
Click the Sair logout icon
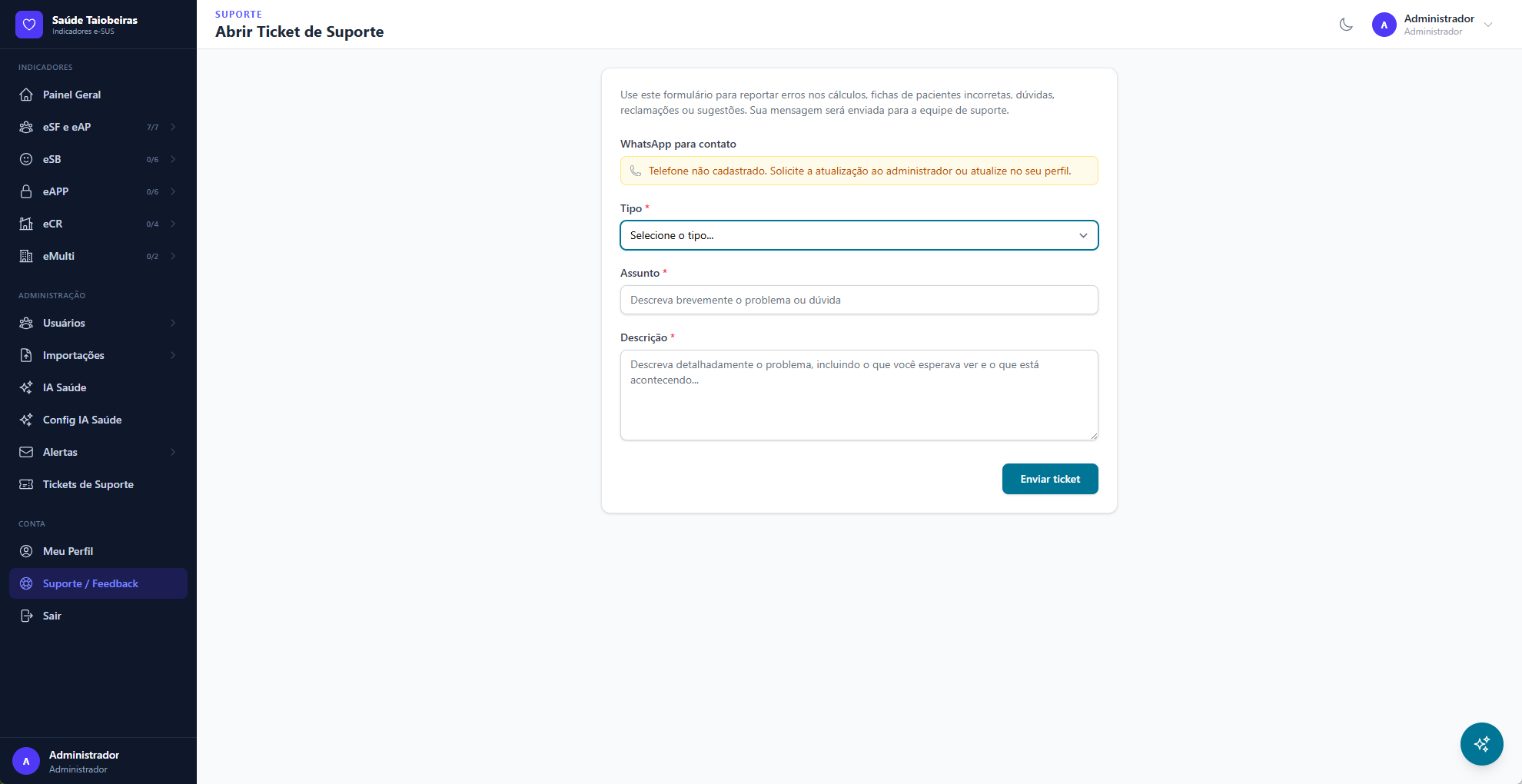26,616
